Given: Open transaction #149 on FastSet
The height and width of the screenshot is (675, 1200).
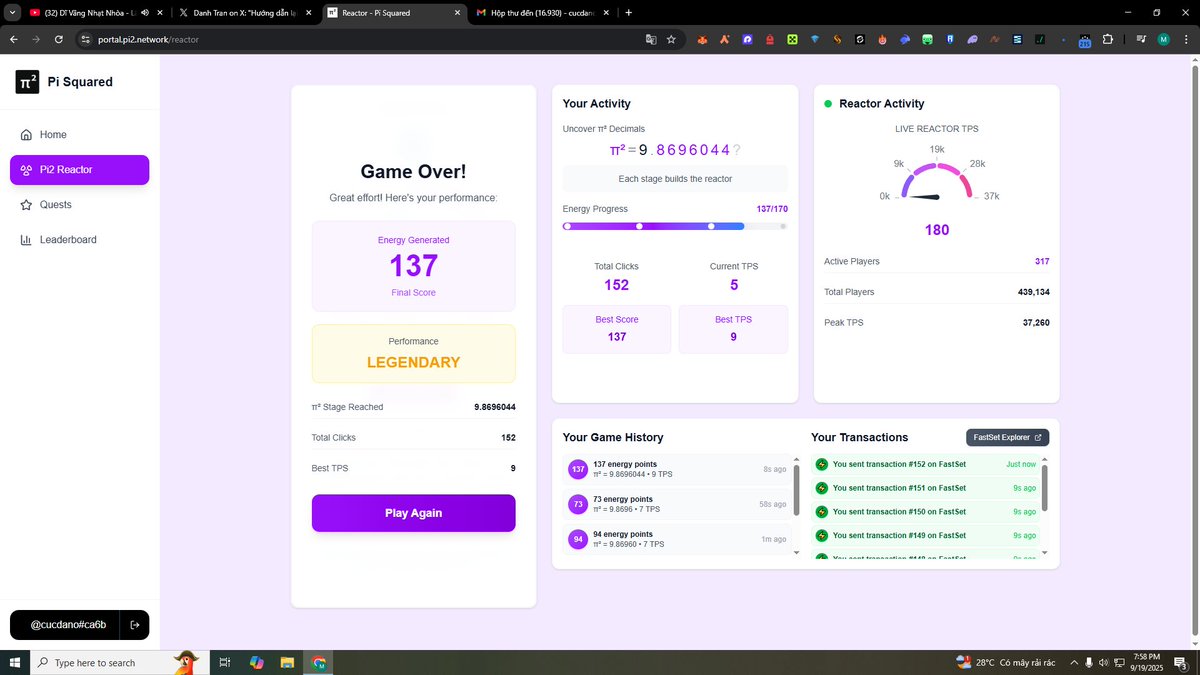Looking at the screenshot, I should coord(925,536).
